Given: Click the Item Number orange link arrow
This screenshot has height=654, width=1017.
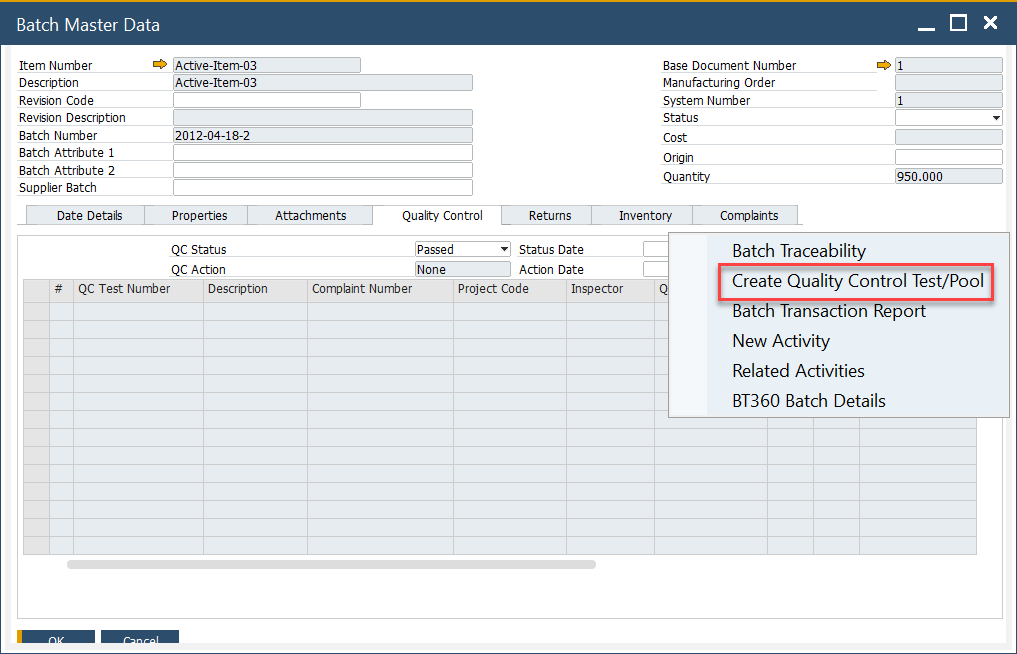Looking at the screenshot, I should point(160,65).
